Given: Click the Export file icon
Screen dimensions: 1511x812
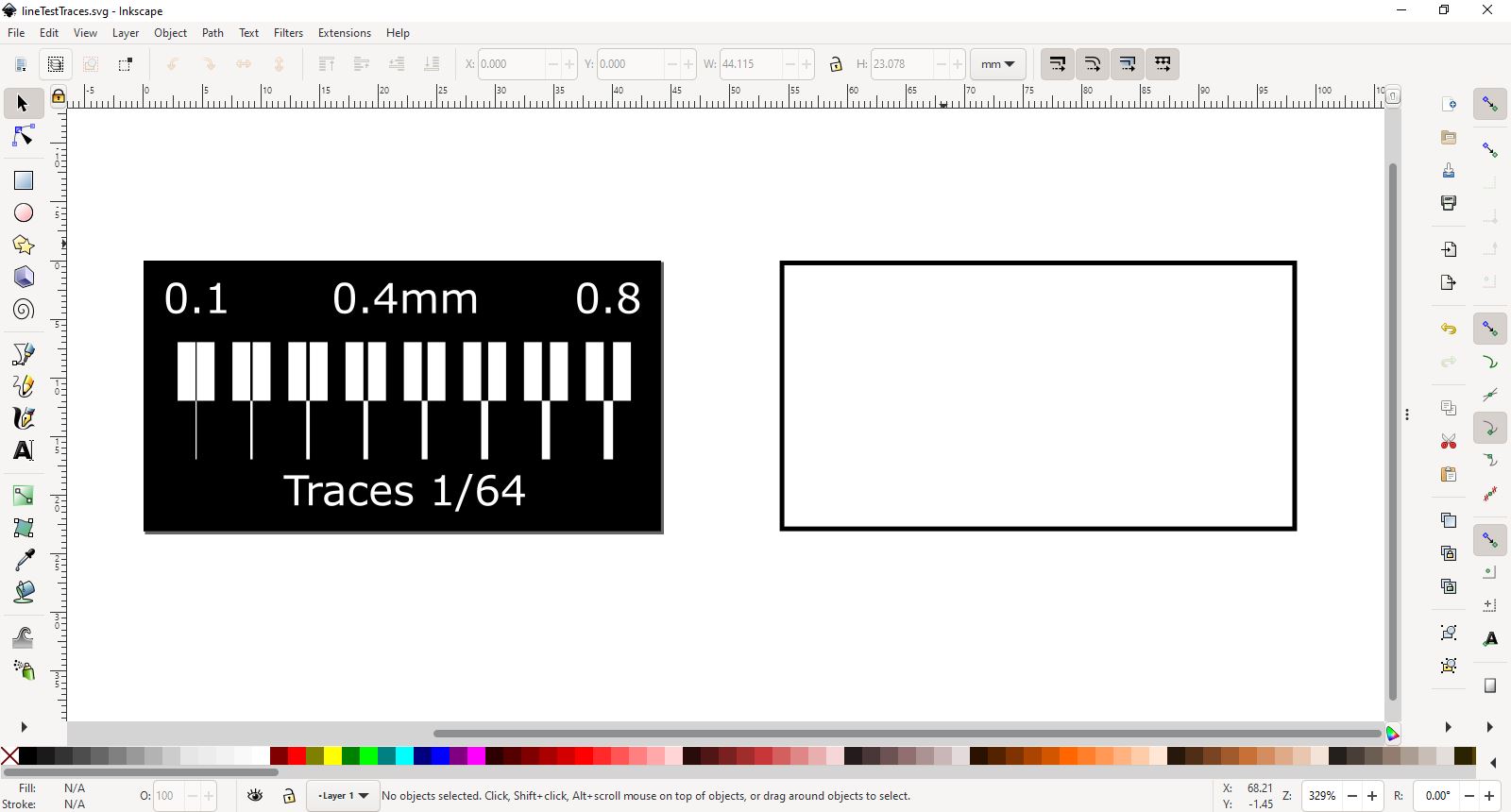Looking at the screenshot, I should pos(1449,282).
